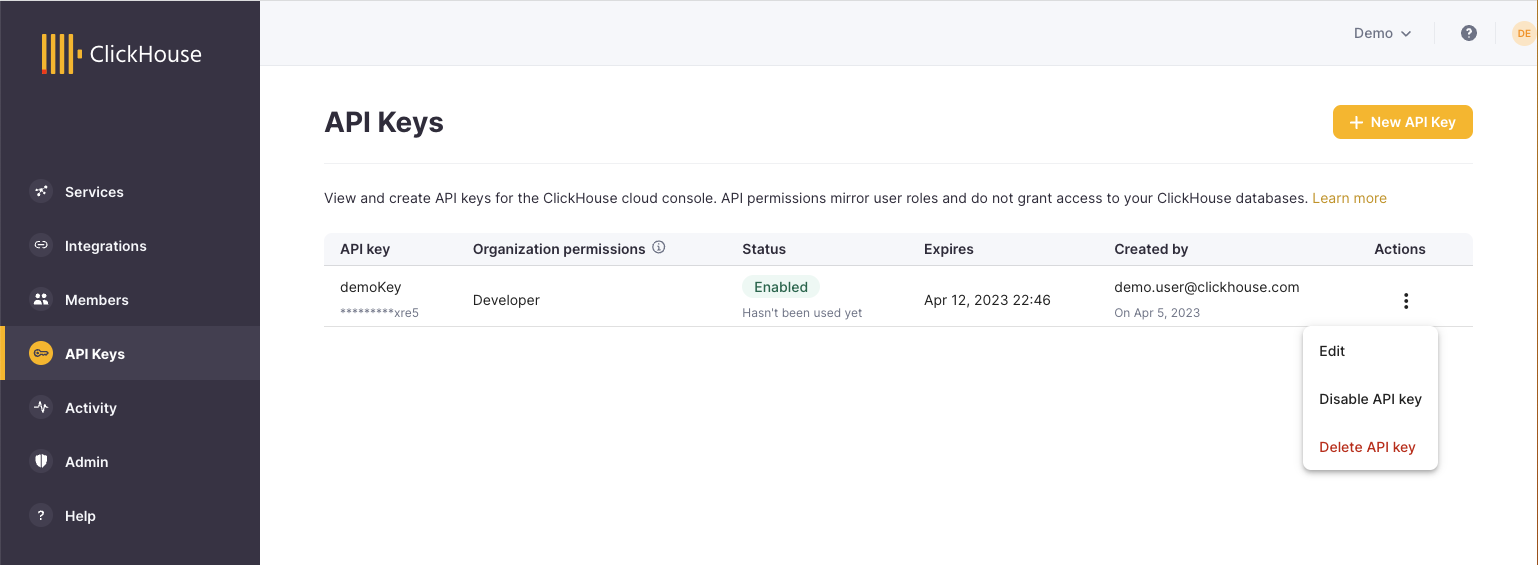Viewport: 1538px width, 565px height.
Task: Open help from the top bar question icon
Action: pos(1469,33)
